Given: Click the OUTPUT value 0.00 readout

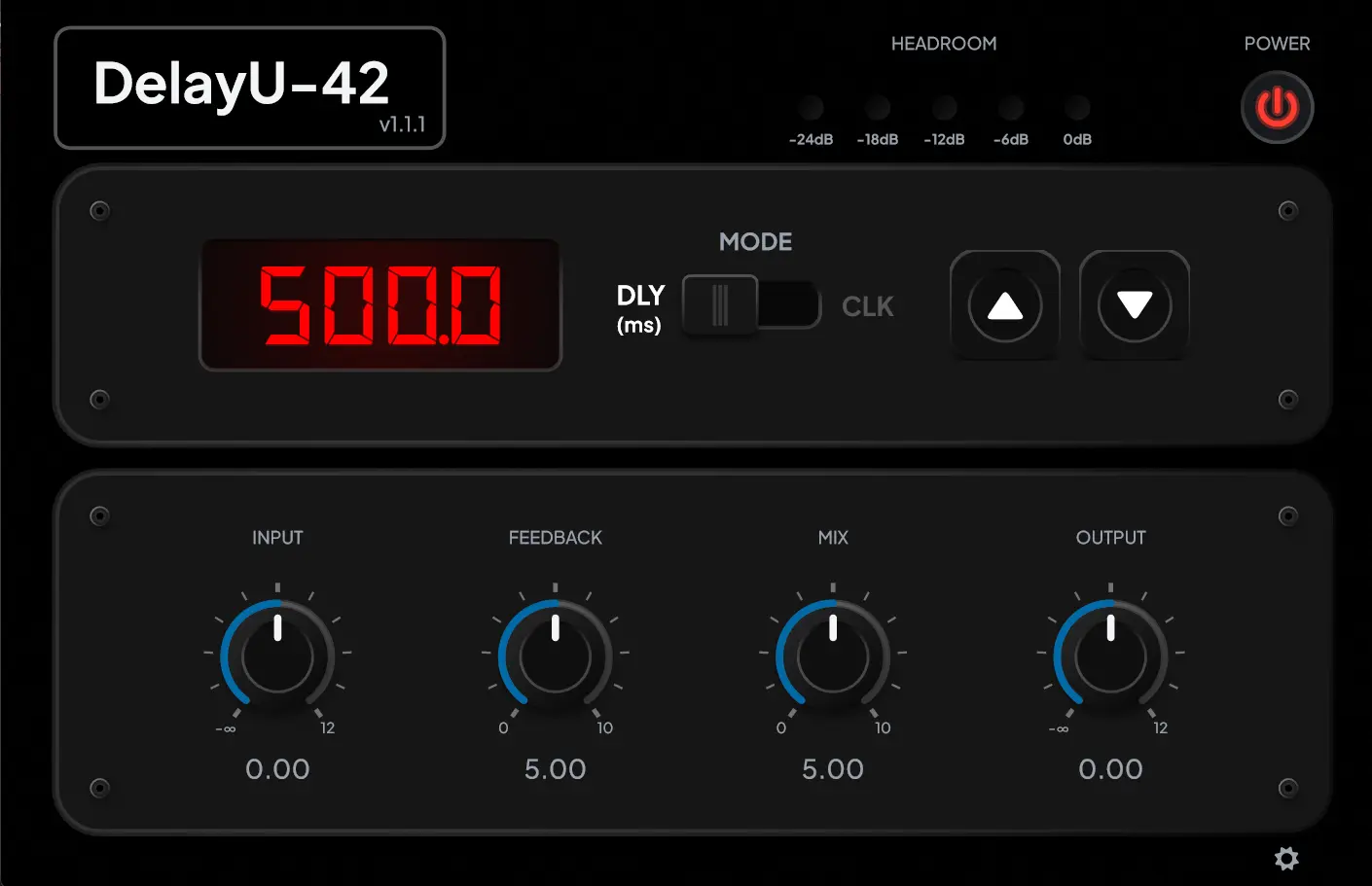Looking at the screenshot, I should point(1110,769).
